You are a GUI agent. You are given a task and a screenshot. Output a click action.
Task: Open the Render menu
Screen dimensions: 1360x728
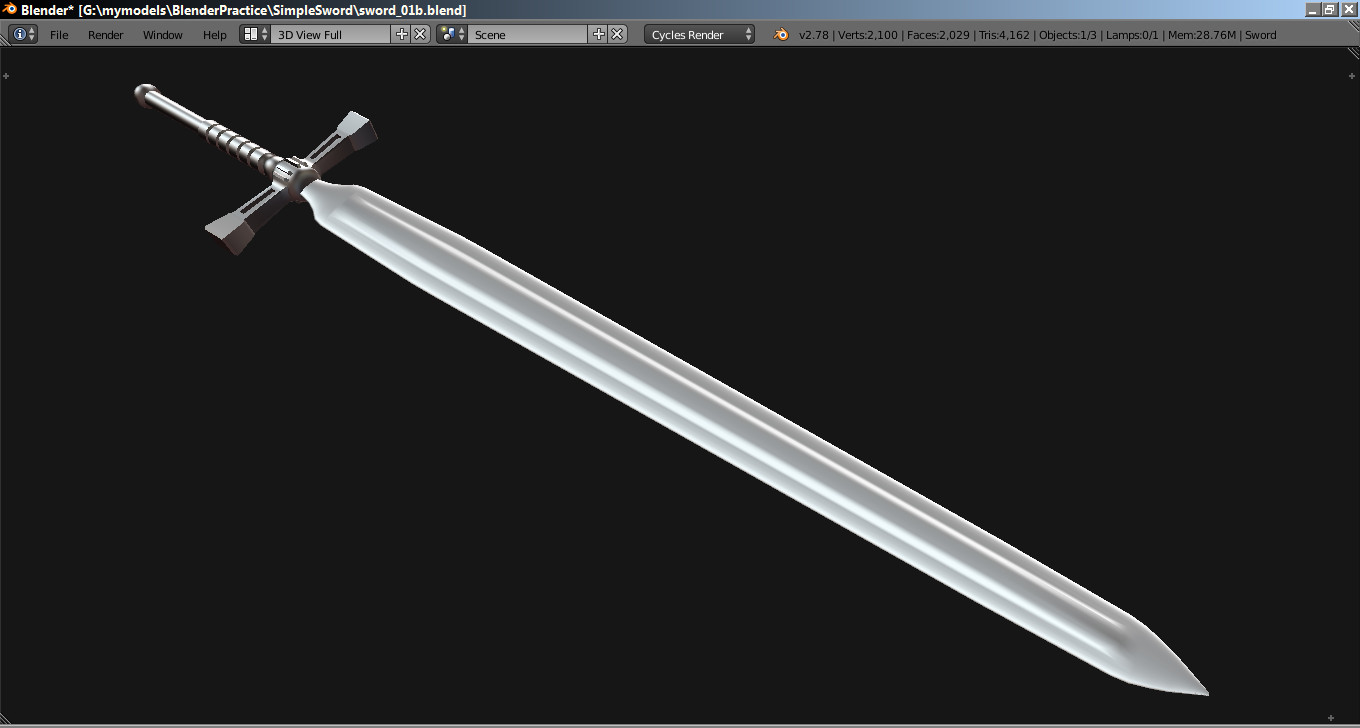[105, 33]
